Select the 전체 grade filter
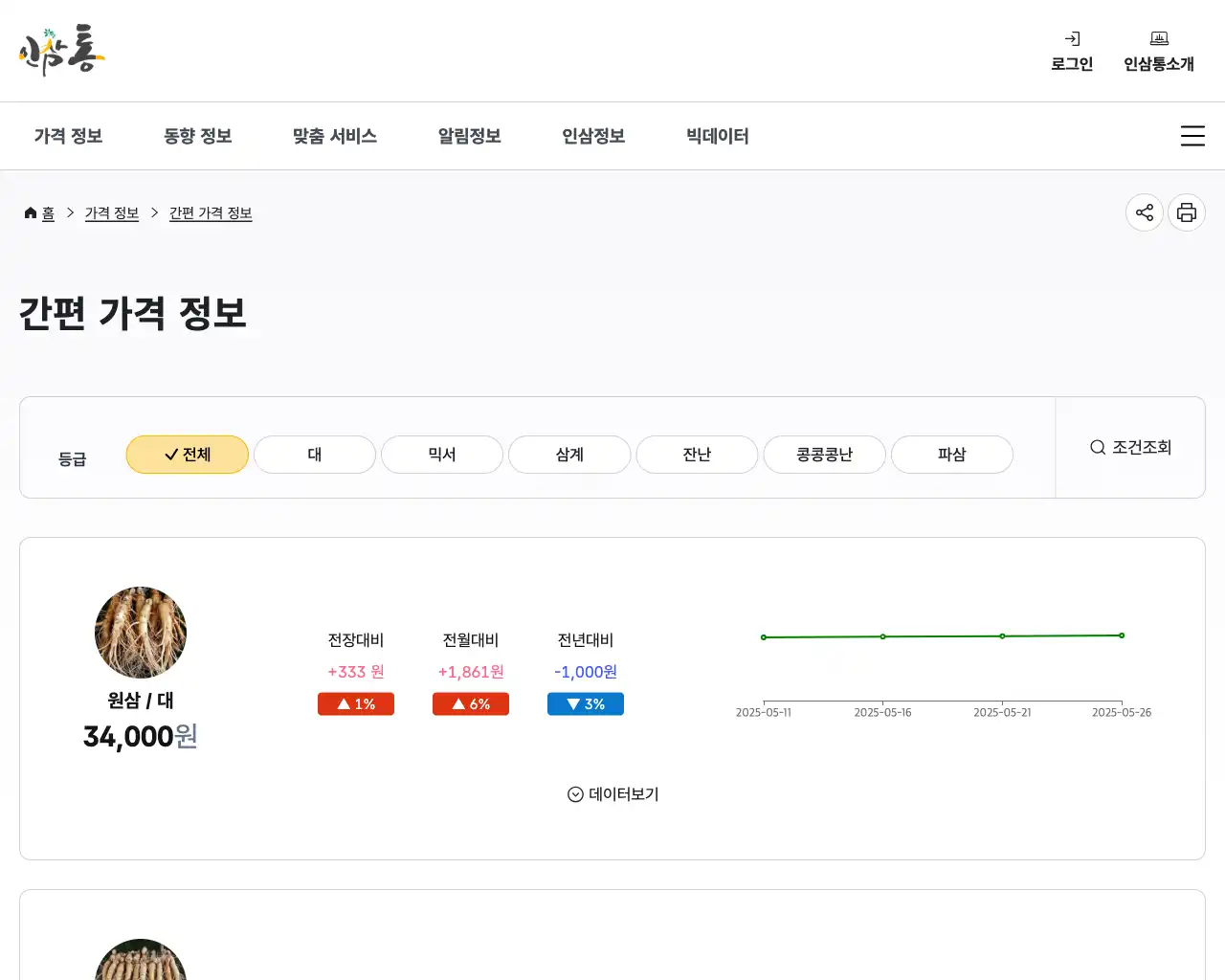This screenshot has height=980, width=1225. [x=188, y=455]
